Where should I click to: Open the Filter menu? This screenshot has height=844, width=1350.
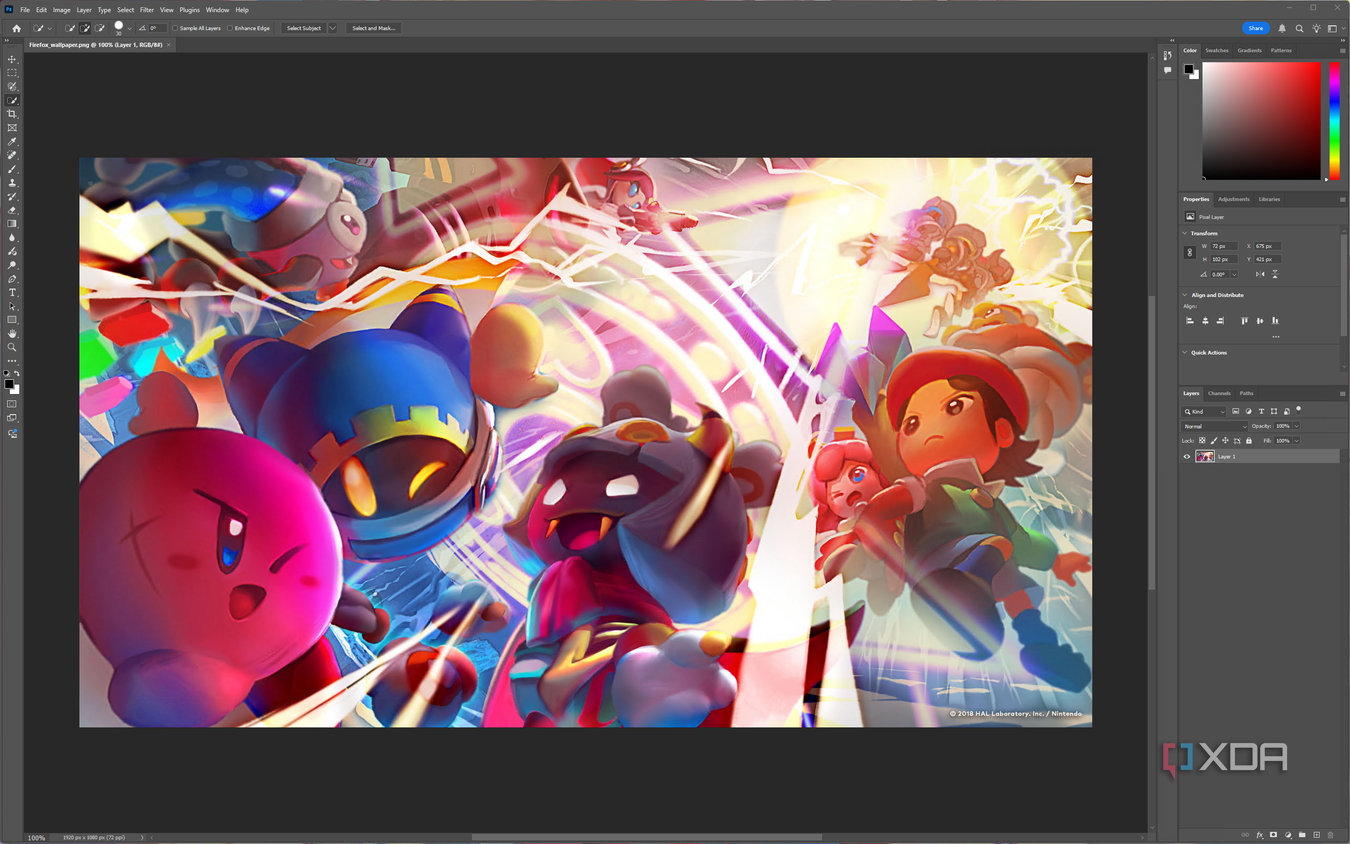(147, 10)
